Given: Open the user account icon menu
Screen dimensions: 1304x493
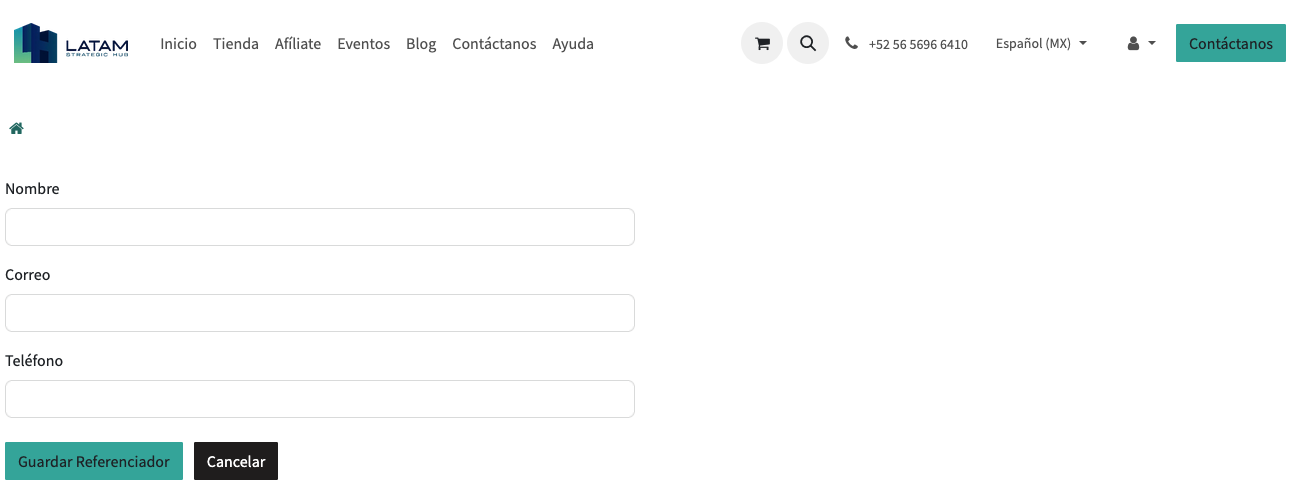Looking at the screenshot, I should [x=1141, y=44].
